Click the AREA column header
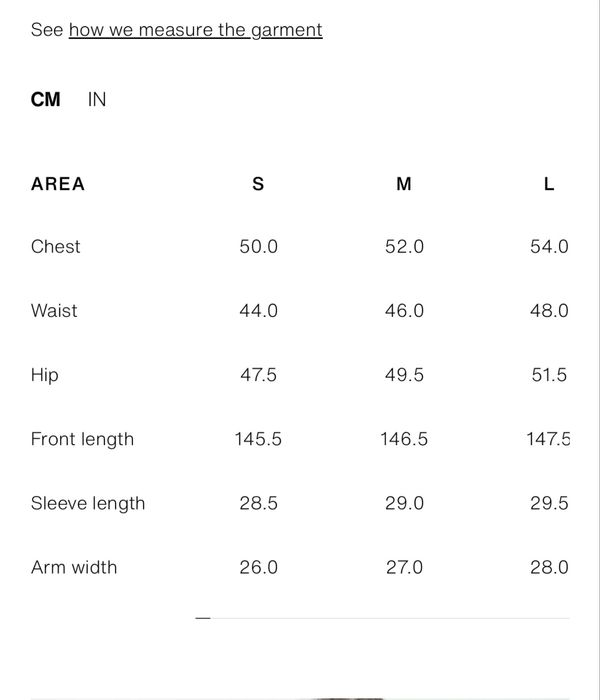 pos(58,184)
